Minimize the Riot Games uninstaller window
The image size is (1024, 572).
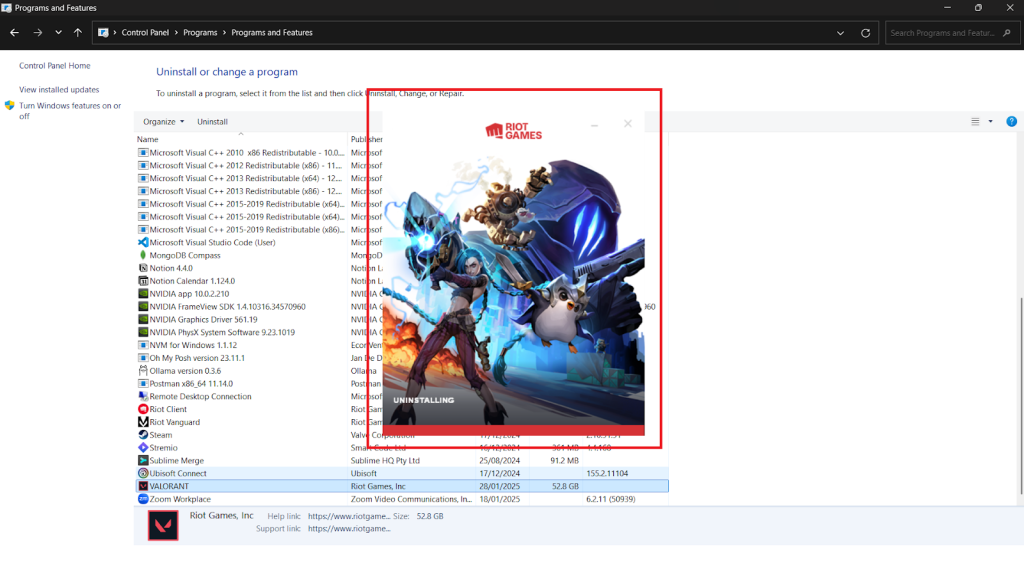point(594,124)
